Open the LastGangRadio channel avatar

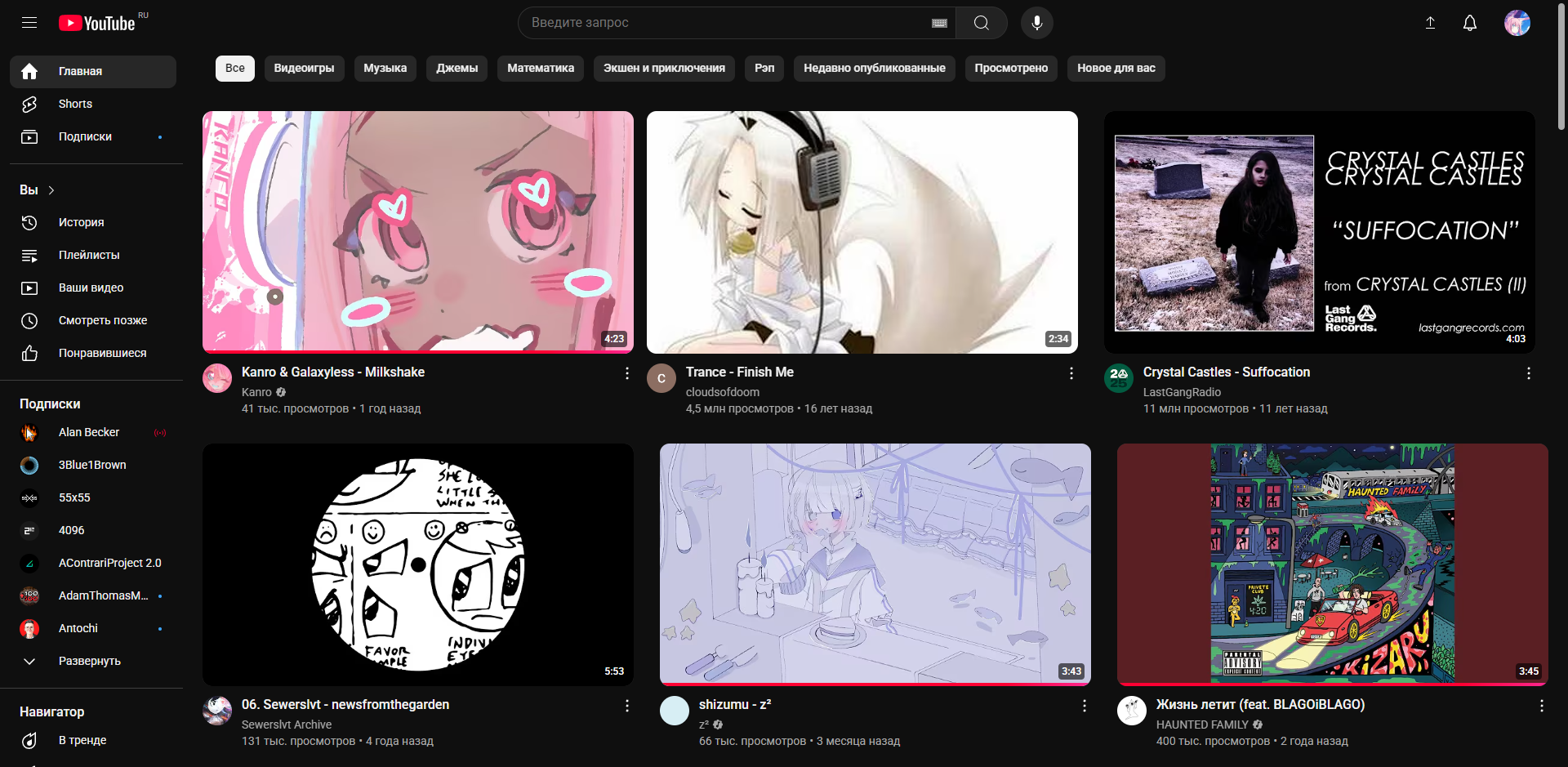pyautogui.click(x=1119, y=378)
